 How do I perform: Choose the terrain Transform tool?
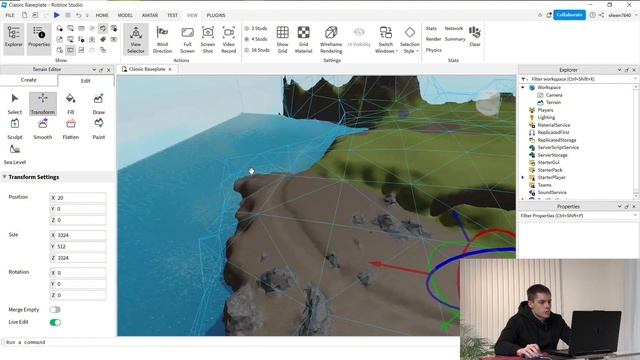coord(43,104)
